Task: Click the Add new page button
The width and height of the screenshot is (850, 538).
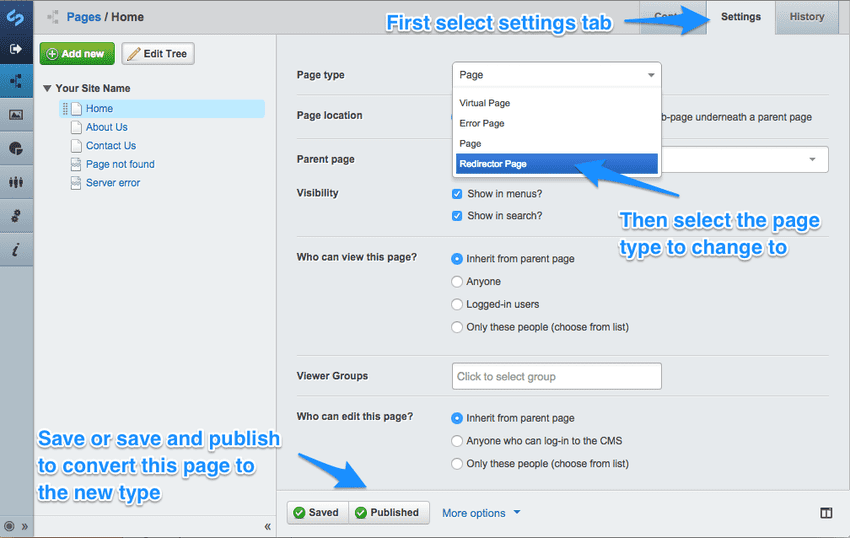Action: click(77, 54)
